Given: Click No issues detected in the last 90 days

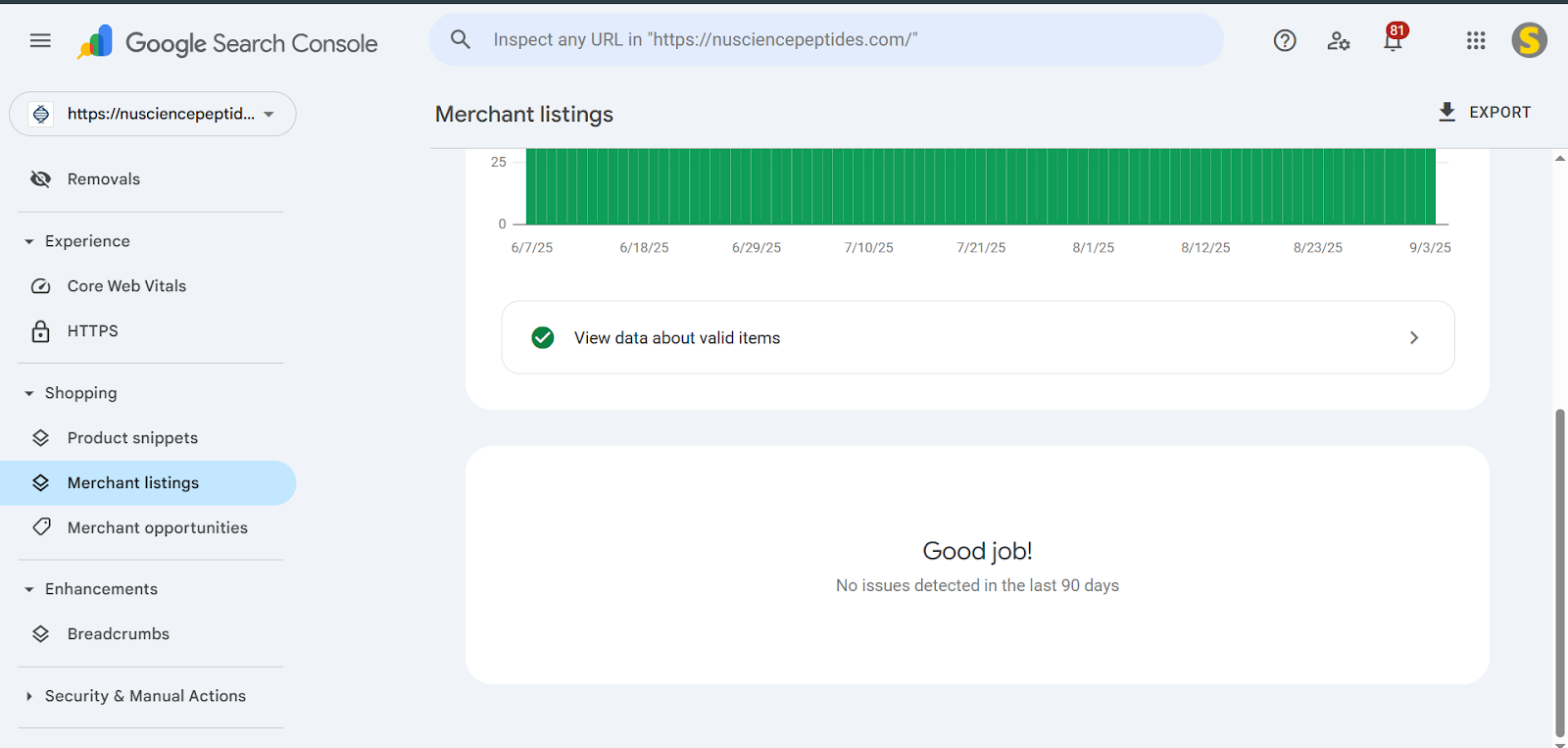Looking at the screenshot, I should tap(977, 585).
